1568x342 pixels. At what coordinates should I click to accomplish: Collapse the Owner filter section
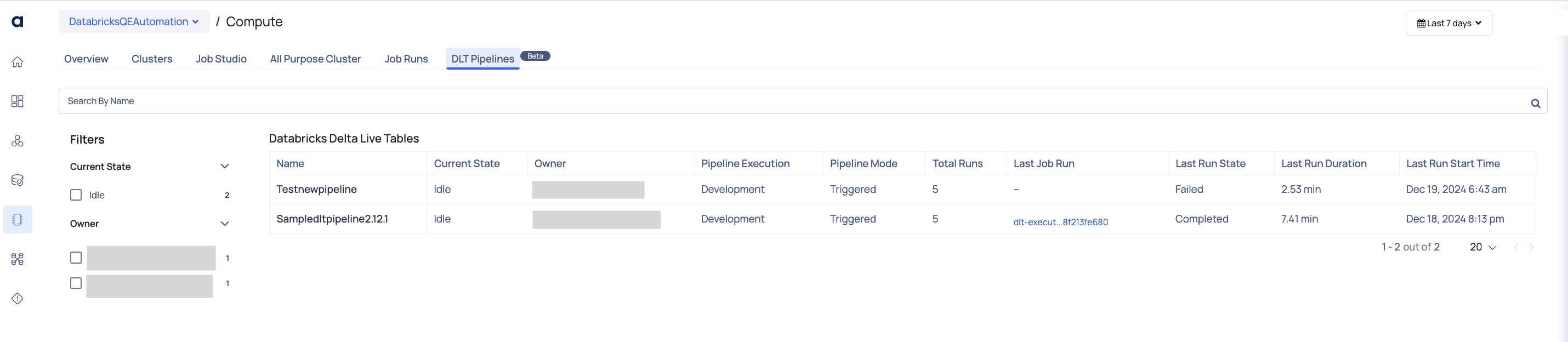(x=225, y=223)
